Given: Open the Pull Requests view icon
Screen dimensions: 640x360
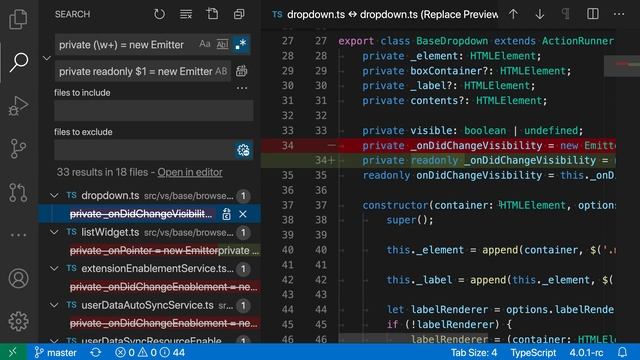Looking at the screenshot, I should pyautogui.click(x=18, y=192).
